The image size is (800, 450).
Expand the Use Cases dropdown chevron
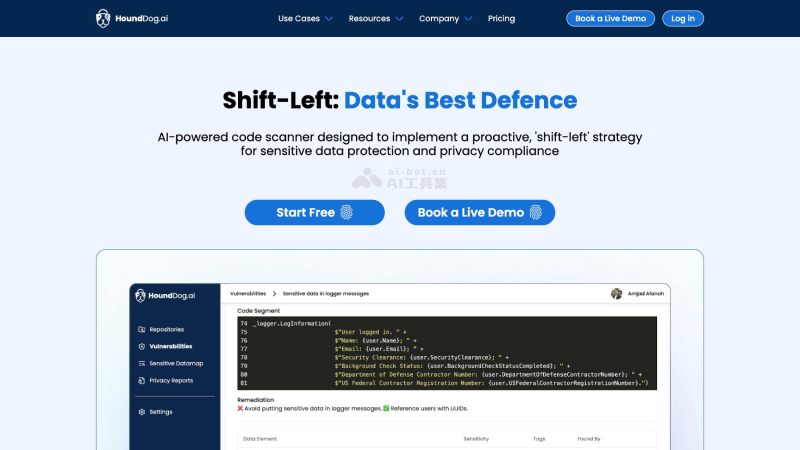pyautogui.click(x=329, y=19)
